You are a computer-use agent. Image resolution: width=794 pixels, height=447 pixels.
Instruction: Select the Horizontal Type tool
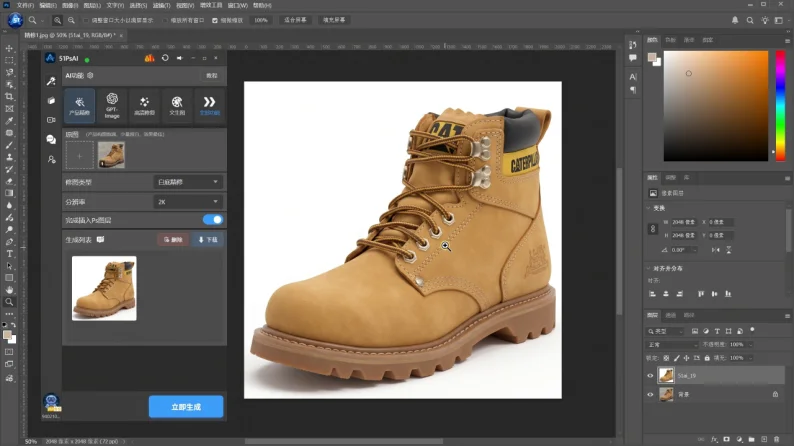[9, 254]
